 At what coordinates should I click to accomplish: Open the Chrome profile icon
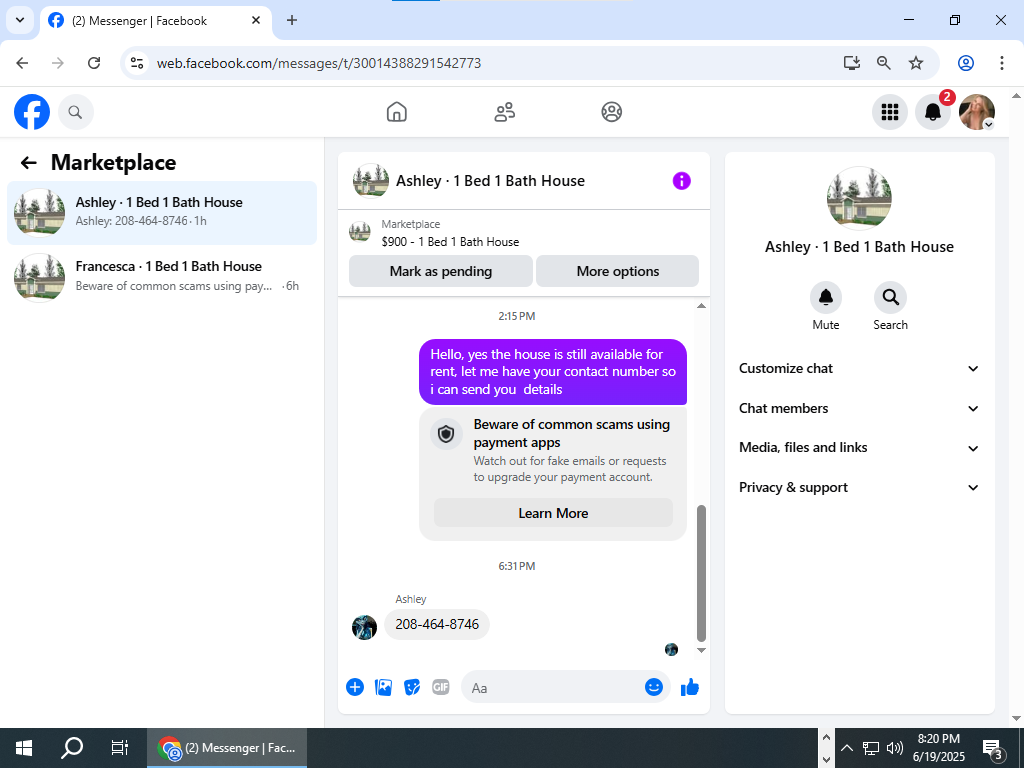click(x=966, y=63)
